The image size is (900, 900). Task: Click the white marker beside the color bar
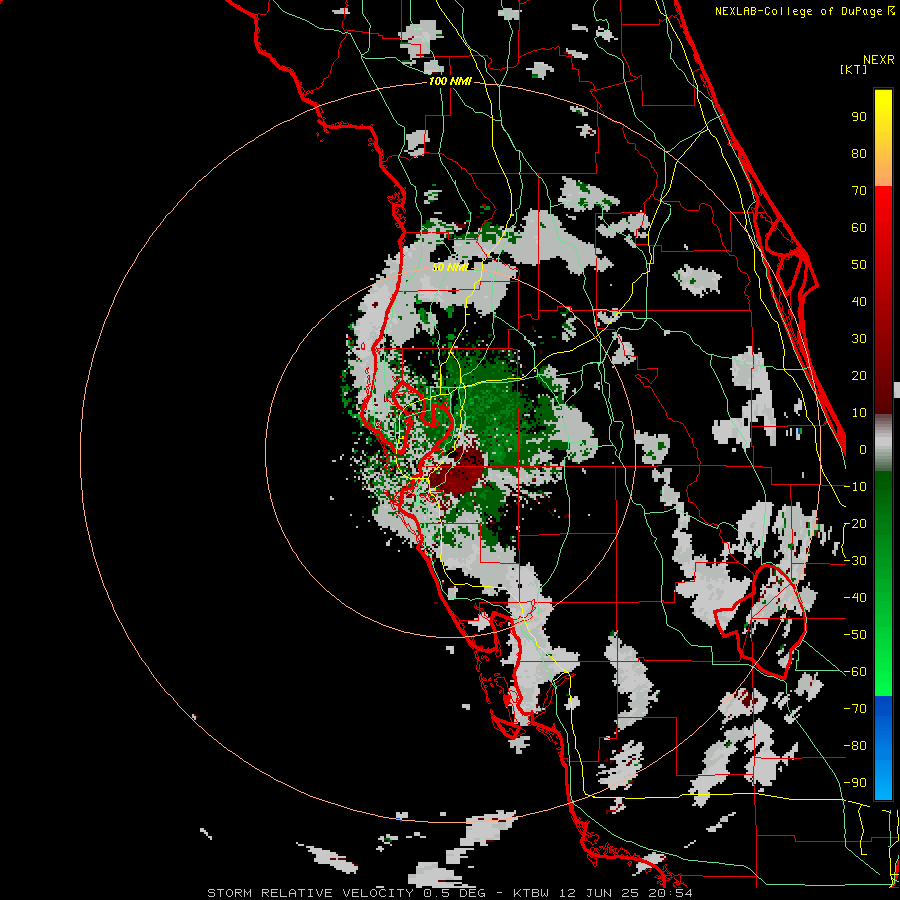[897, 391]
